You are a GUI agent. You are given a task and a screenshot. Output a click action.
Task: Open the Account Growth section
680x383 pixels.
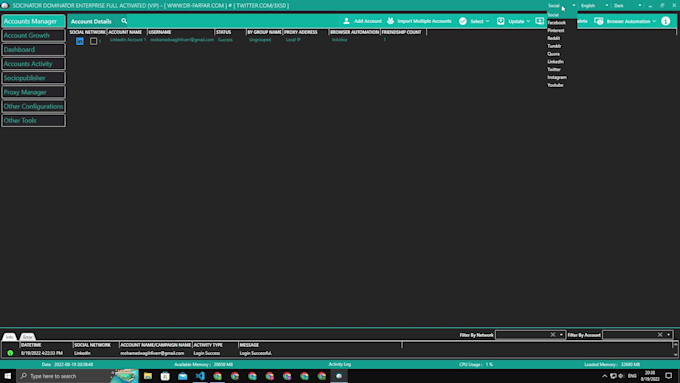click(x=33, y=35)
